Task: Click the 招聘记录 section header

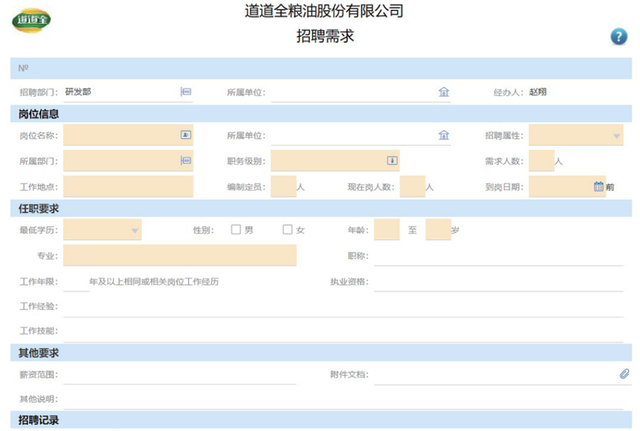Action: pyautogui.click(x=39, y=420)
